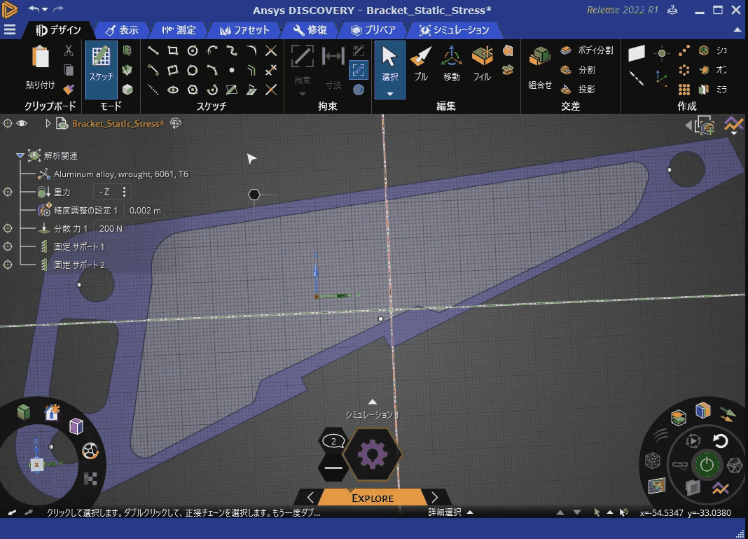Select the three-point rectangle tool
Image resolution: width=748 pixels, height=539 pixels.
tap(173, 70)
